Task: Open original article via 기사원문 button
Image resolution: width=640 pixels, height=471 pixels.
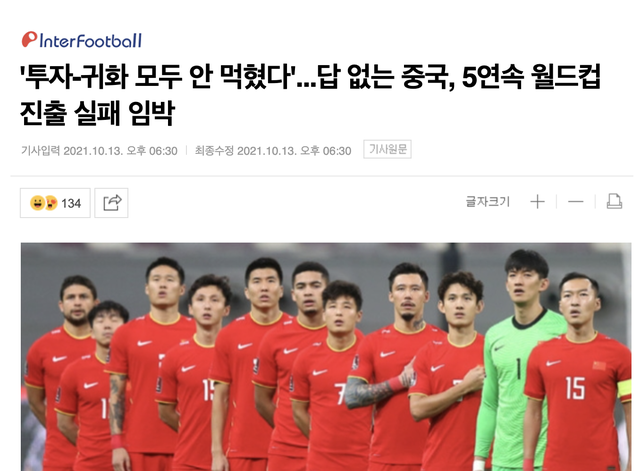Action: pyautogui.click(x=387, y=149)
